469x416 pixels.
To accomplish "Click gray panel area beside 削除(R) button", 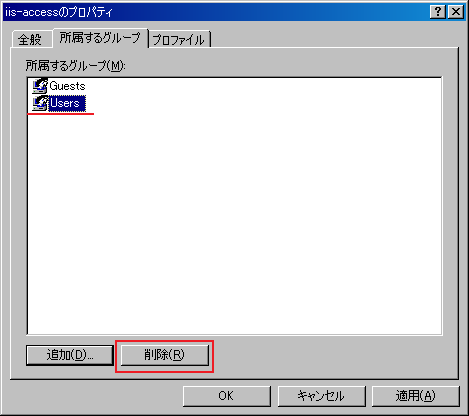I will (x=333, y=355).
